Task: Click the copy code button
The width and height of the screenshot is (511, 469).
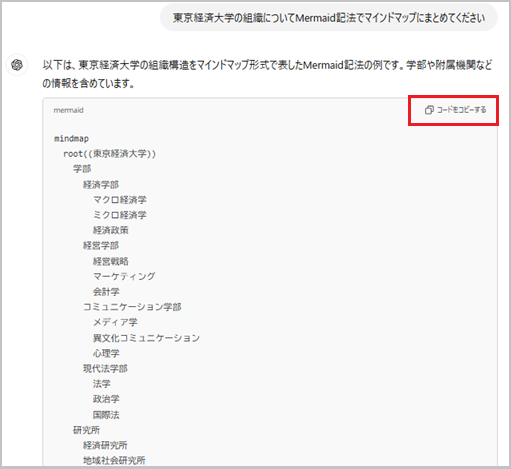Action: point(455,110)
